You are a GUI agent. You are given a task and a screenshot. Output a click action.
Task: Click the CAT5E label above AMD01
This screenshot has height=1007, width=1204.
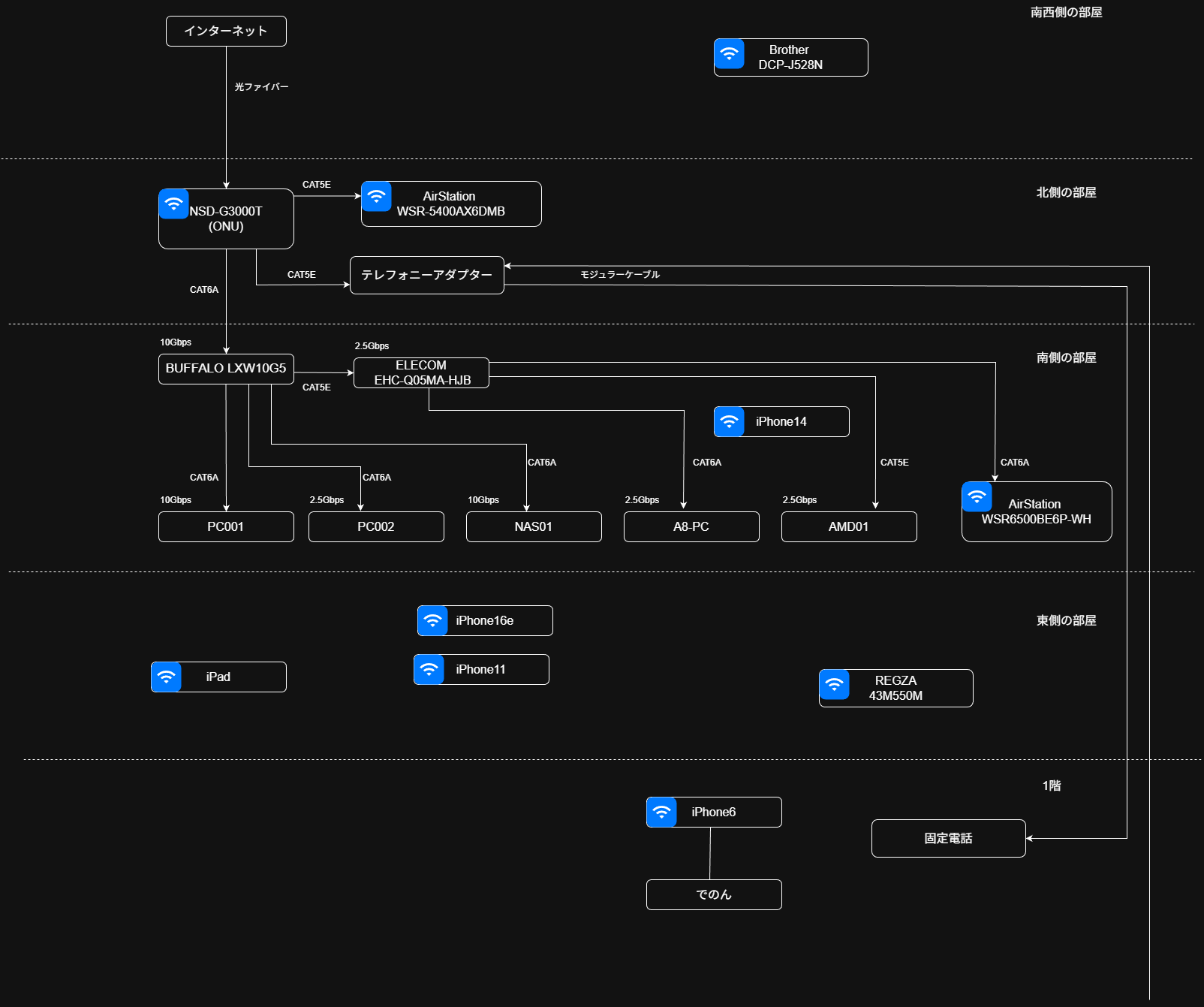895,463
